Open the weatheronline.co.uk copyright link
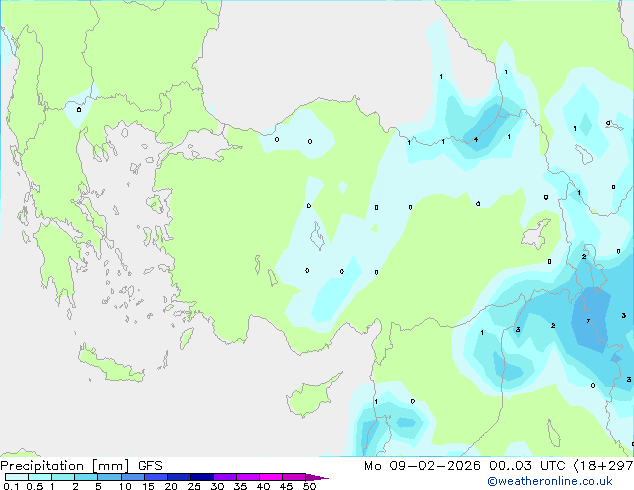 click(x=550, y=481)
